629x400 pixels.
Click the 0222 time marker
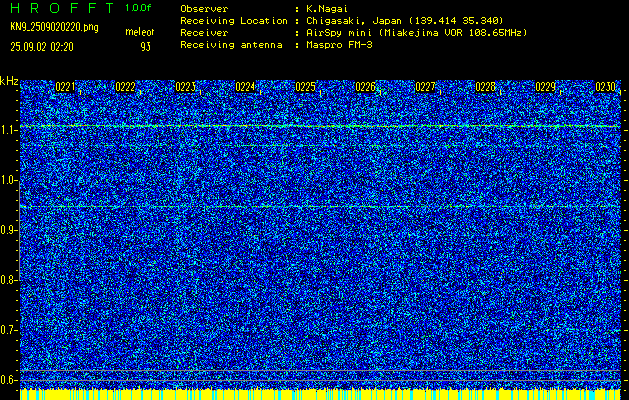click(125, 87)
